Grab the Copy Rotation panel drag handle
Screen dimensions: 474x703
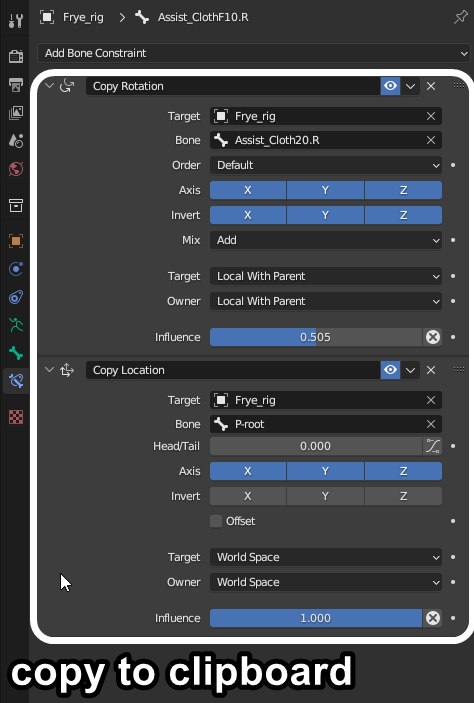point(459,85)
